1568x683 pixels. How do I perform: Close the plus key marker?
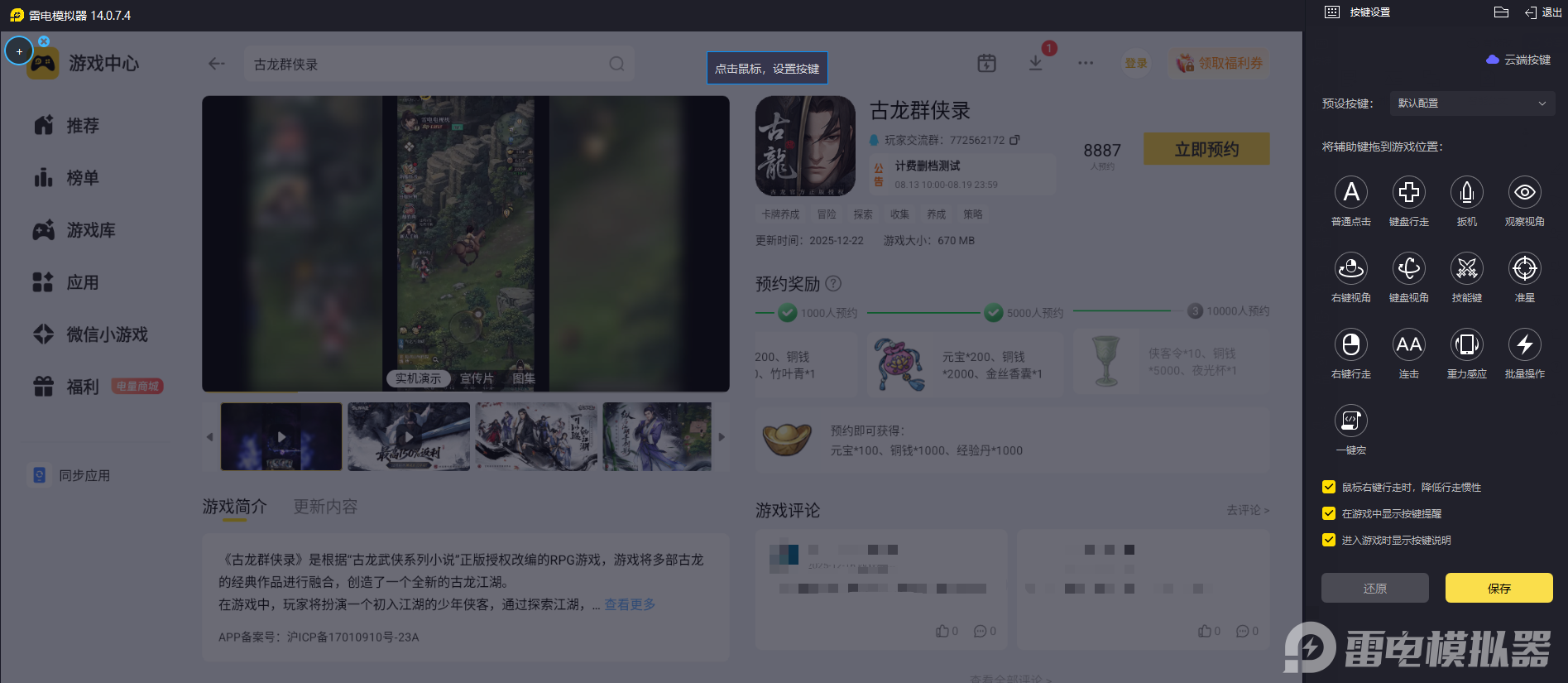pos(44,41)
